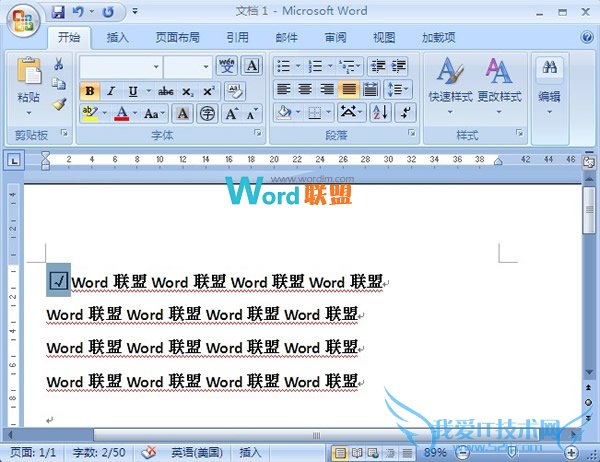Sort text with A-Z icon

380,113
